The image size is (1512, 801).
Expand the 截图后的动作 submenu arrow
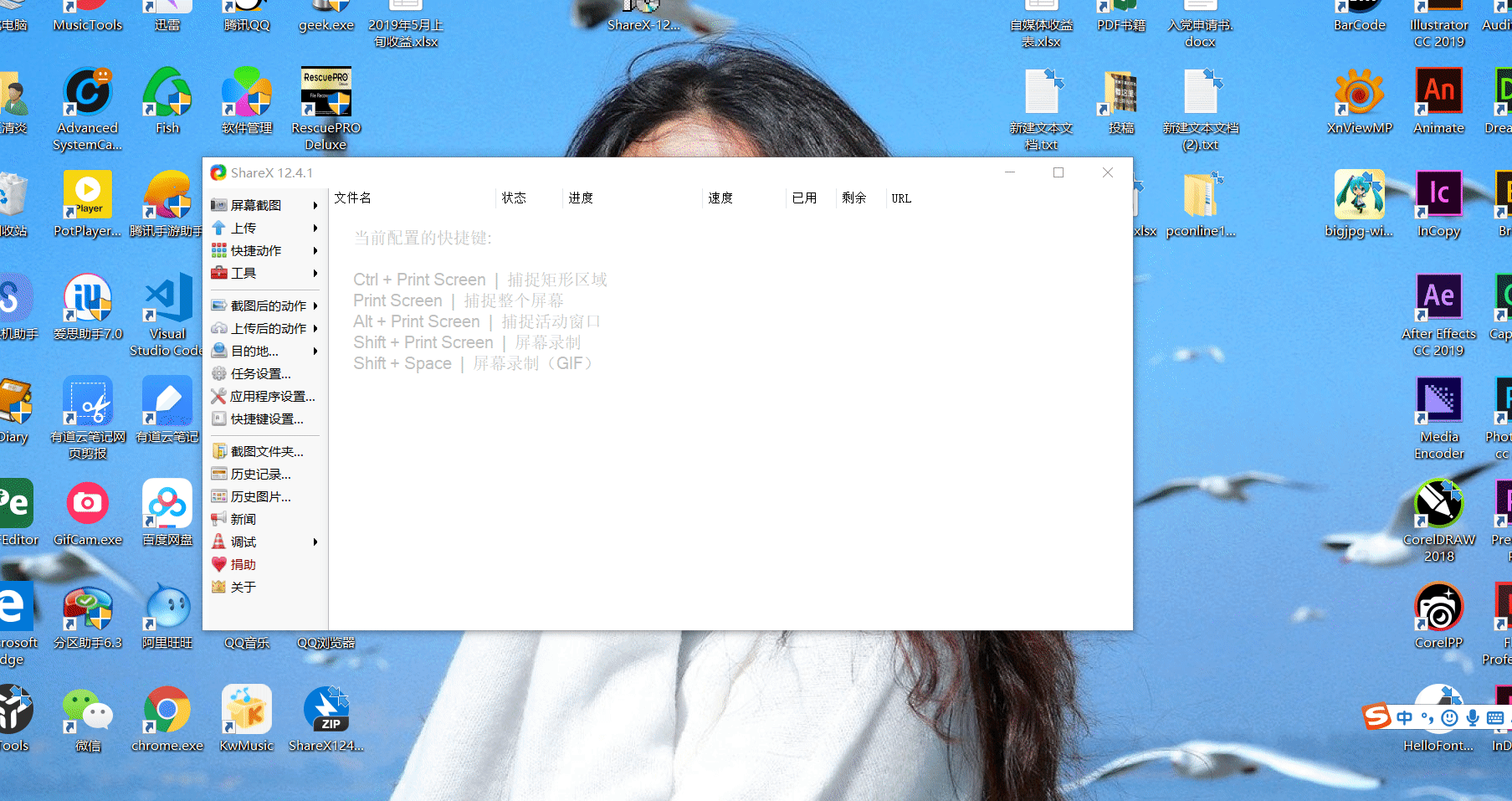click(315, 306)
